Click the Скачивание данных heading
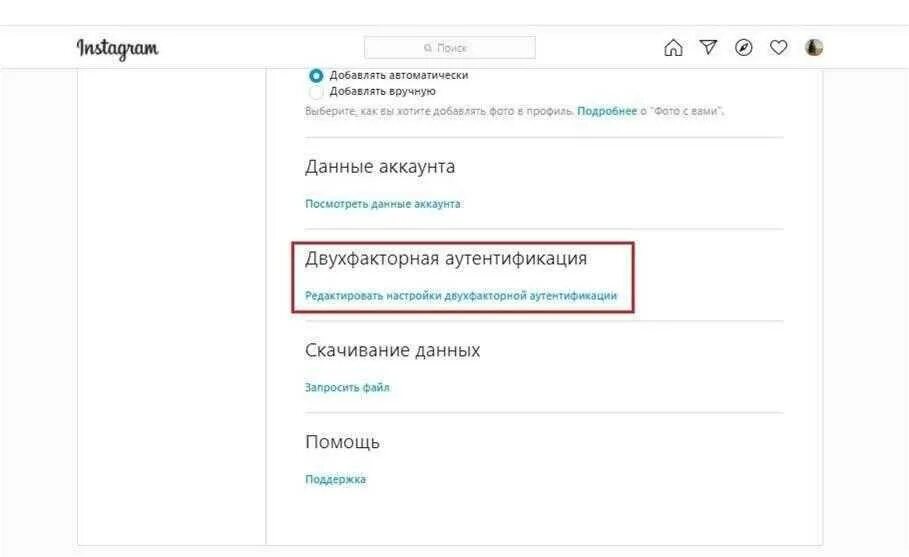This screenshot has height=557, width=909. (x=392, y=350)
